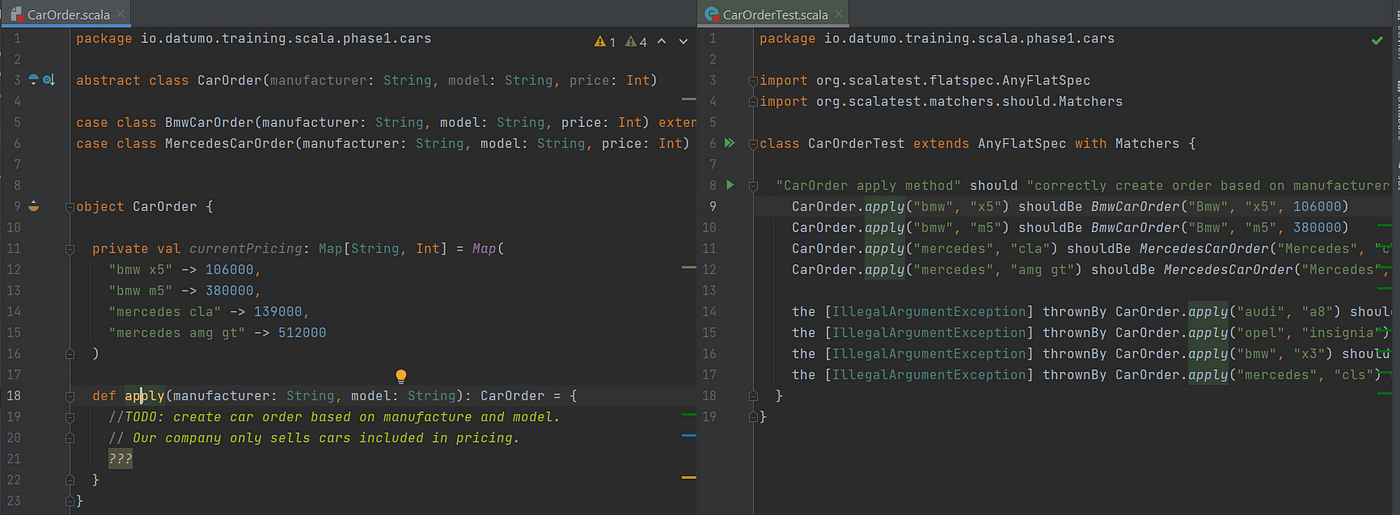Fold the import statements in CarOrderTest
Viewport: 1400px width, 515px height.
(753, 81)
